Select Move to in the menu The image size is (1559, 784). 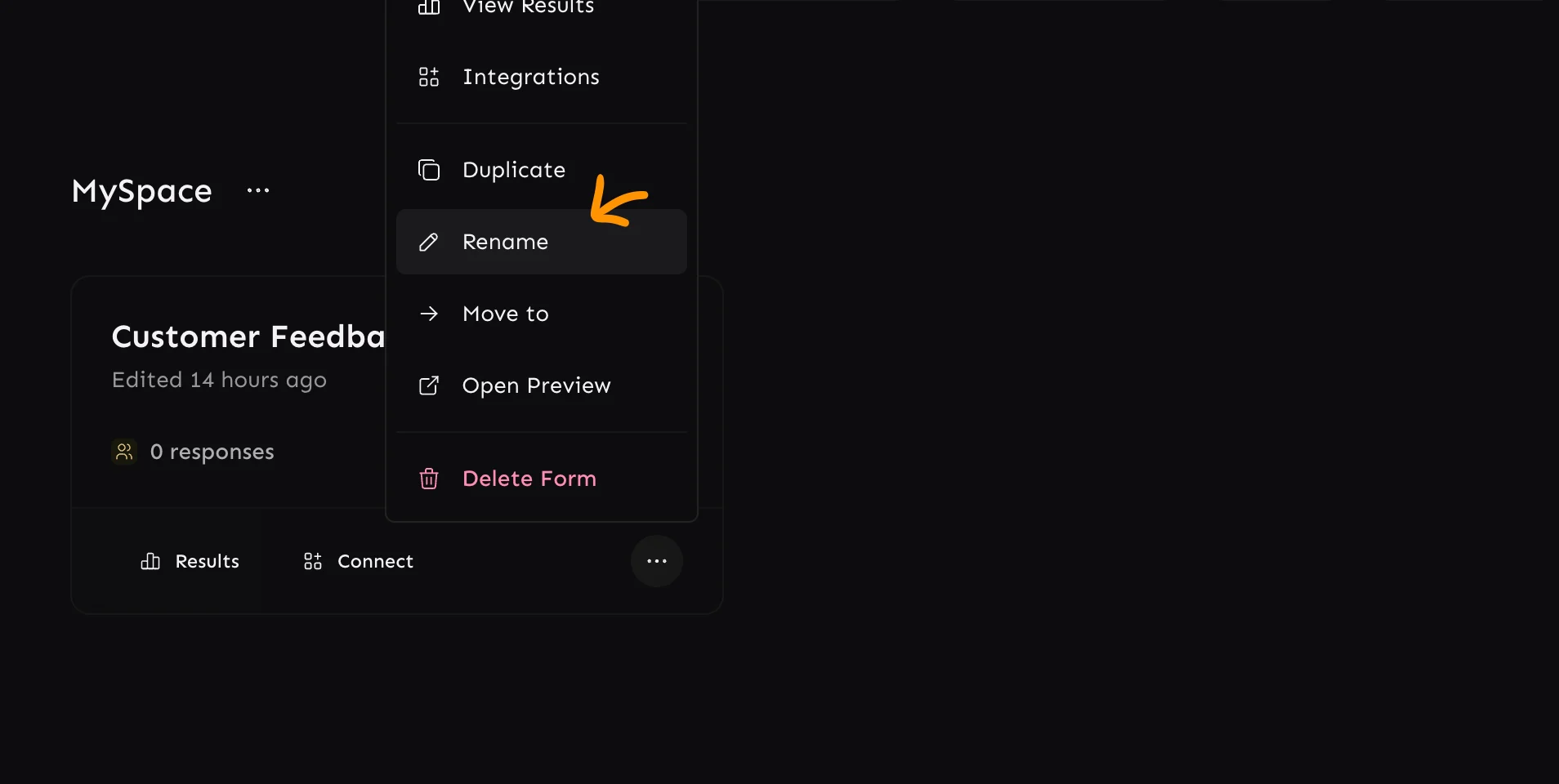[505, 314]
